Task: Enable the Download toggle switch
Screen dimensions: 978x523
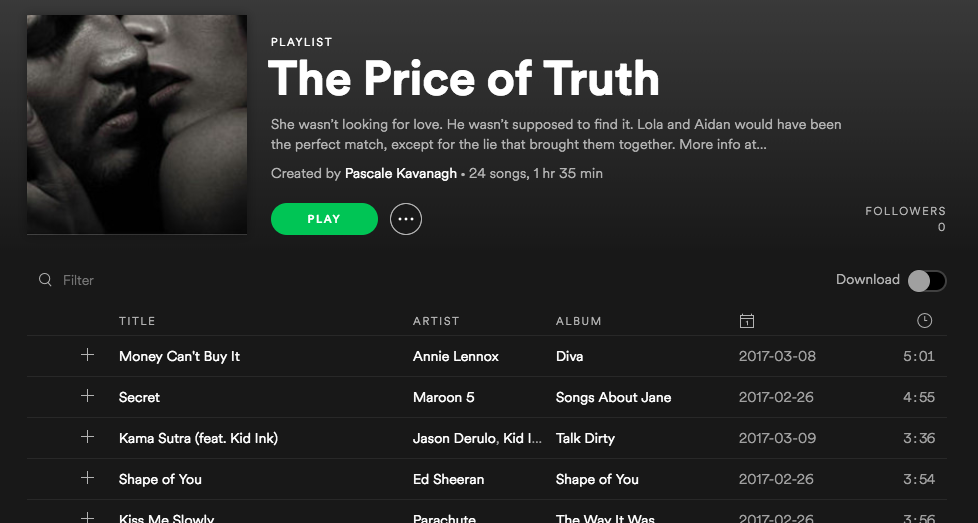Action: (x=926, y=281)
